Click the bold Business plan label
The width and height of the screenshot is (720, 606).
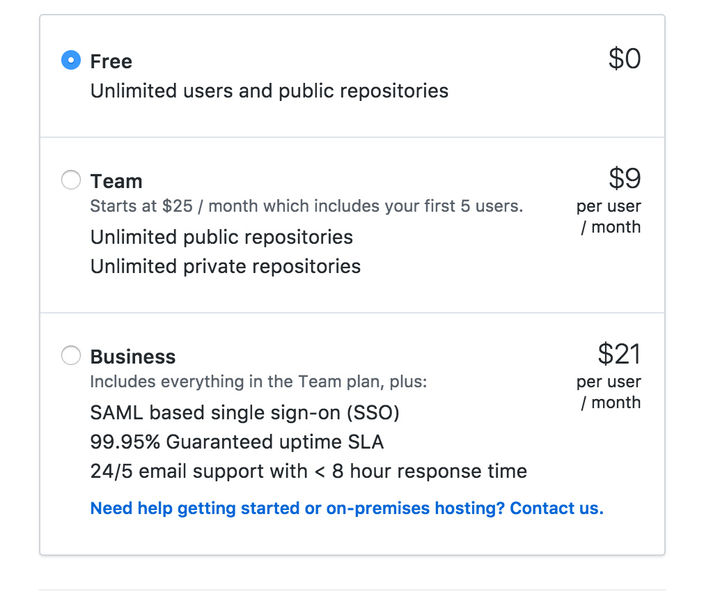click(x=133, y=357)
